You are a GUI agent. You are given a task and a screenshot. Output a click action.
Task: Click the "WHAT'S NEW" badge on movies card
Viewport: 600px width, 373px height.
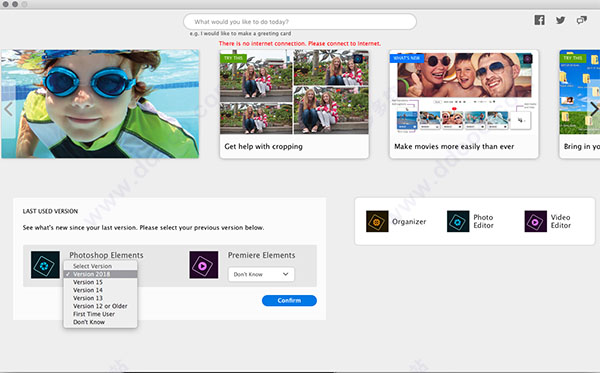[x=407, y=58]
